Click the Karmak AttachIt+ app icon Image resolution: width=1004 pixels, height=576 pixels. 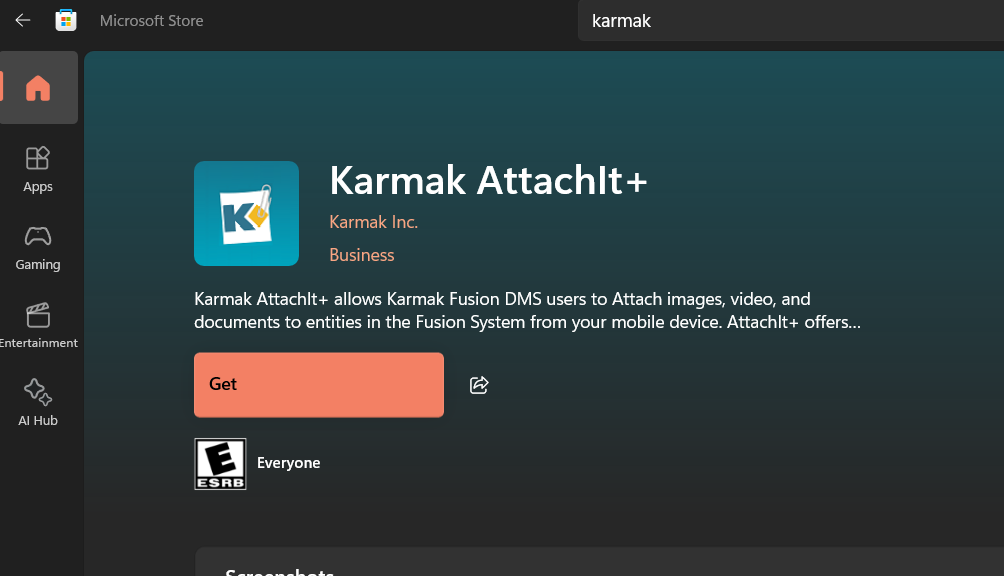point(247,213)
